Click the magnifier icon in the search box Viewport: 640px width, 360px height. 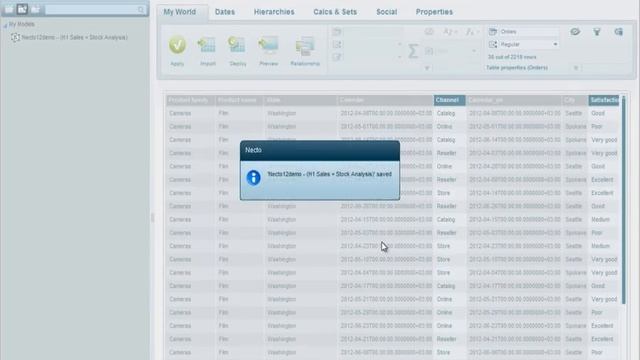click(141, 9)
